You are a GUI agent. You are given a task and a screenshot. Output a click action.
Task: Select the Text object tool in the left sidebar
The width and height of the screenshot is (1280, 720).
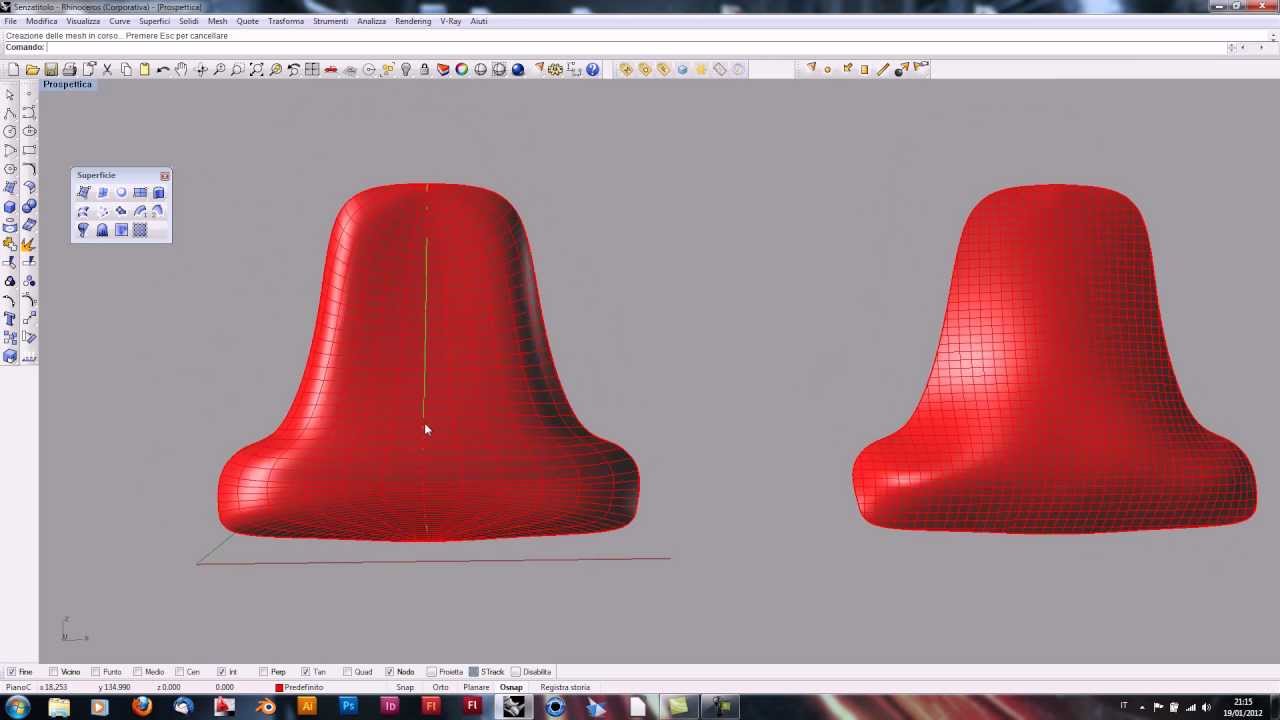coord(10,319)
